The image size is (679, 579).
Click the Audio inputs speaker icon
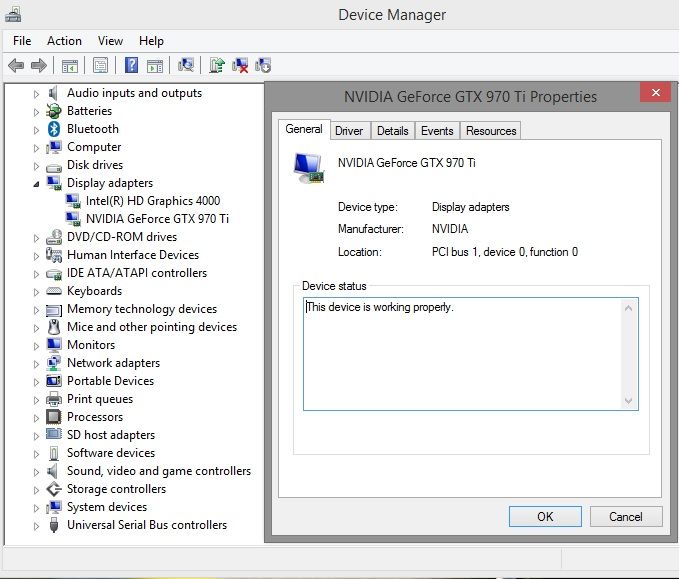point(53,93)
